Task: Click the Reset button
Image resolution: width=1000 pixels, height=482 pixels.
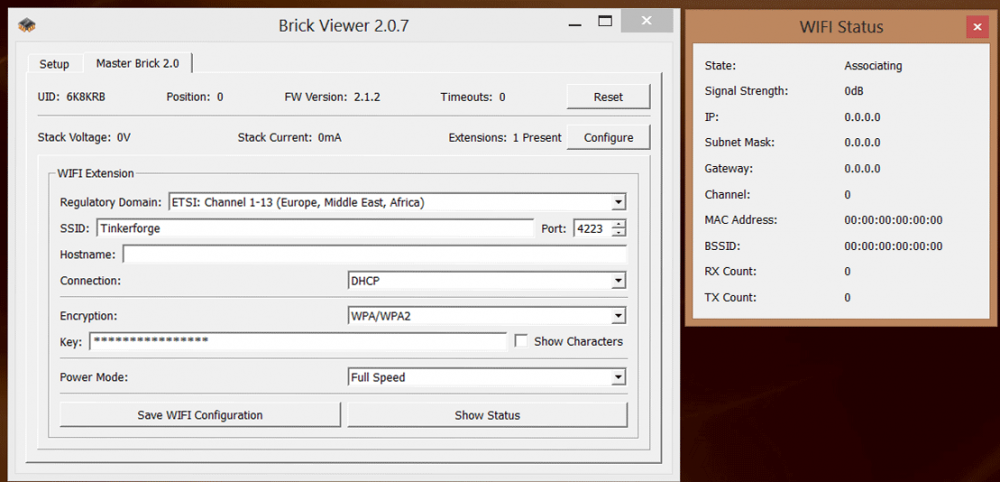Action: coord(608,97)
